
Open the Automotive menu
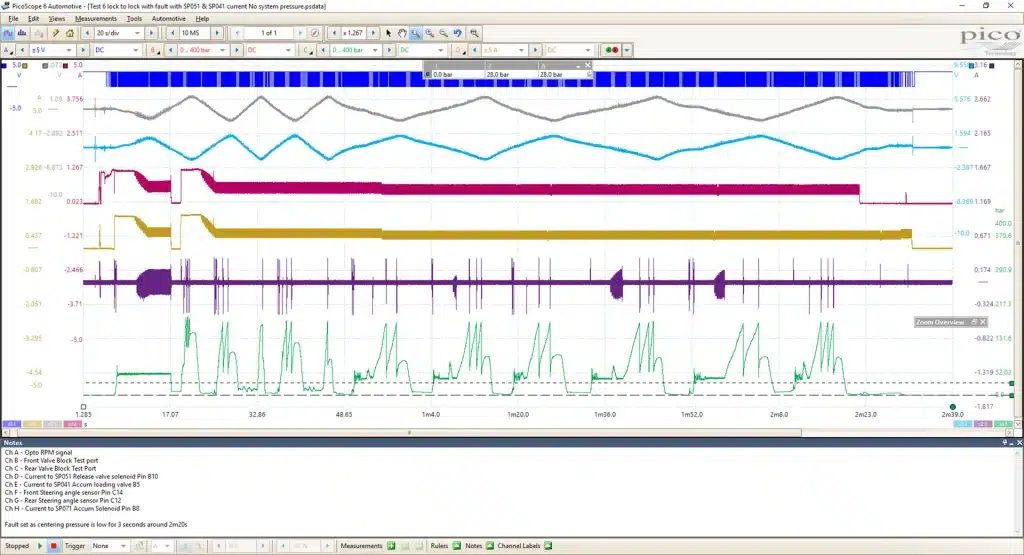click(168, 19)
